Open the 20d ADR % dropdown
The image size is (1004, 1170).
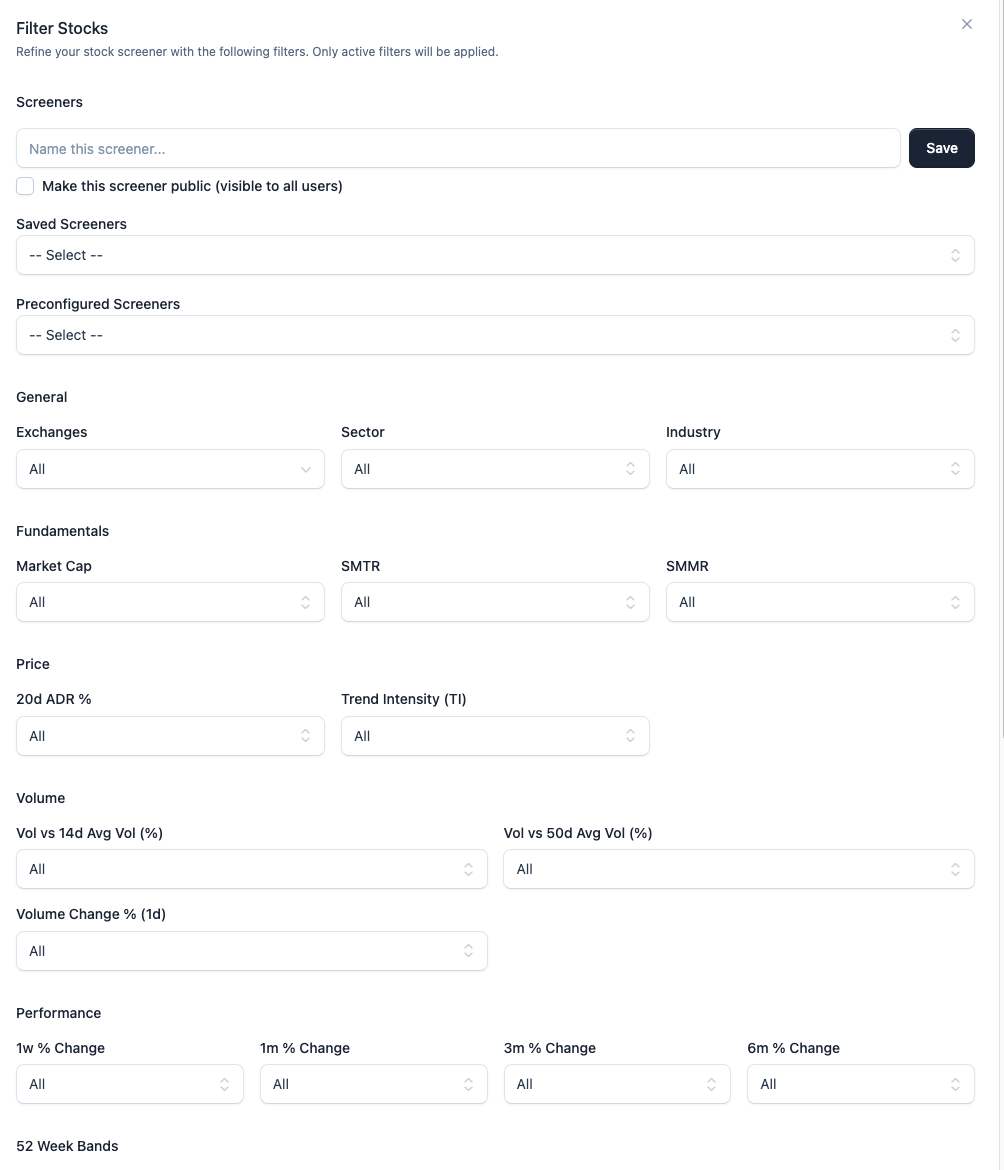pyautogui.click(x=170, y=736)
